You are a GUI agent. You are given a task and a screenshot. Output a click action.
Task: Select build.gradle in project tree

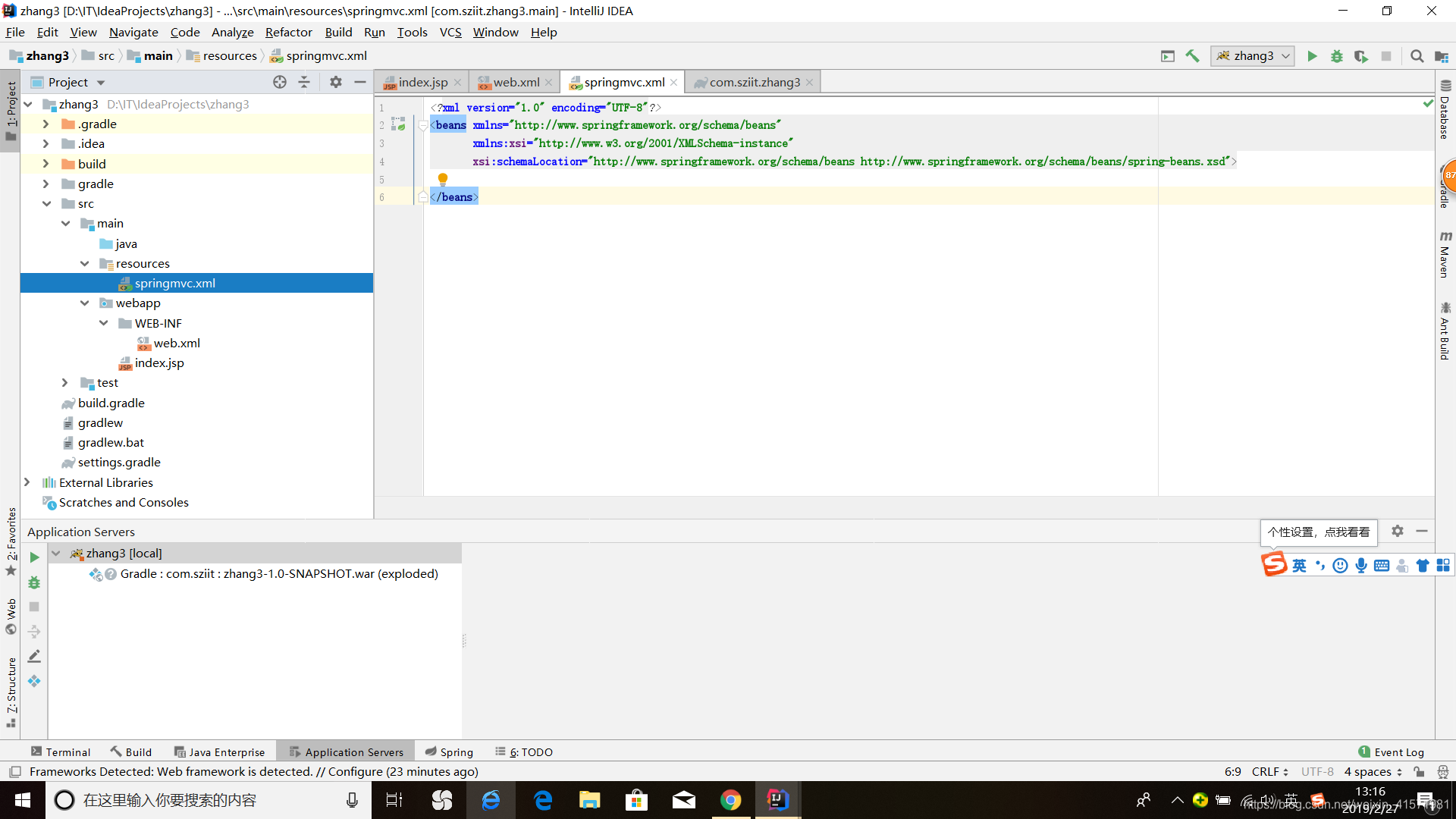111,403
